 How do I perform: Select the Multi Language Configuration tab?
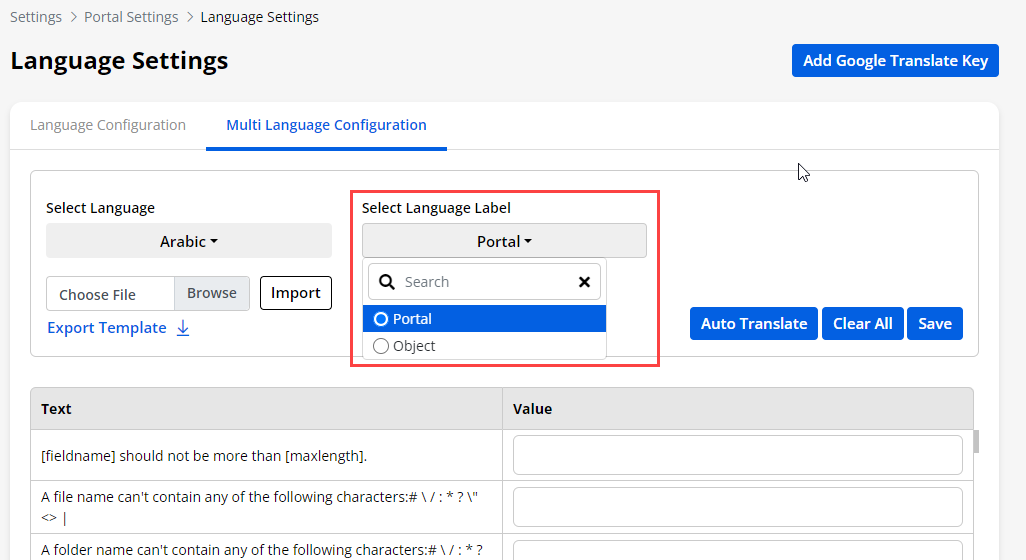(x=326, y=125)
